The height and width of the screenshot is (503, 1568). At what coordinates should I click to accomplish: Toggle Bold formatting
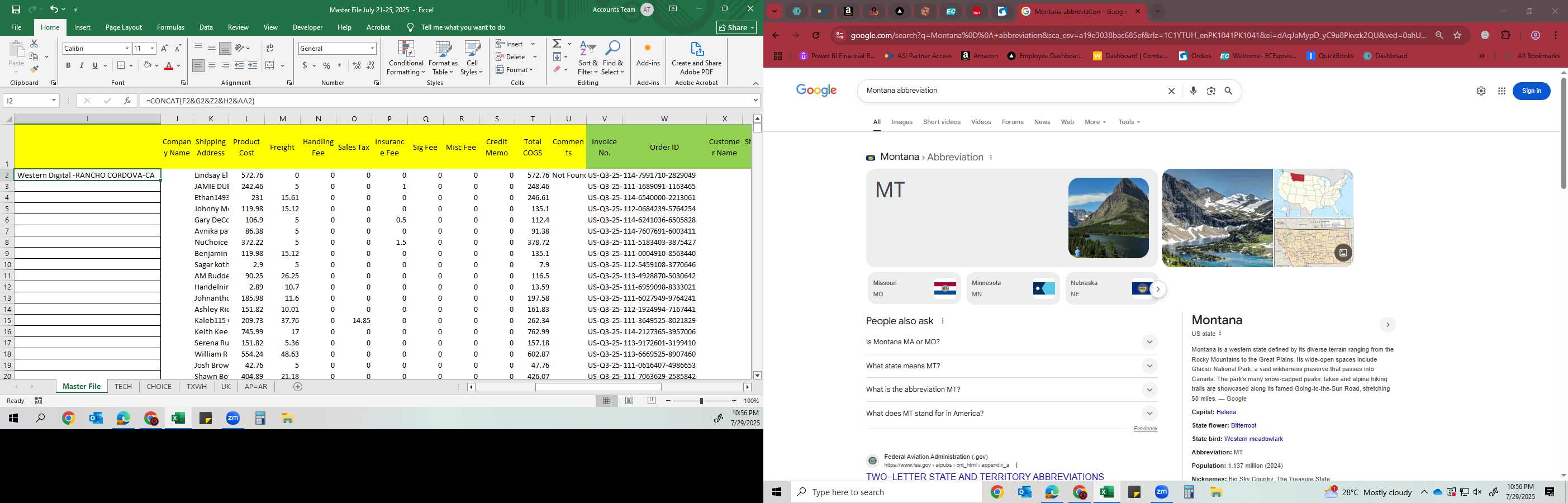tap(68, 65)
